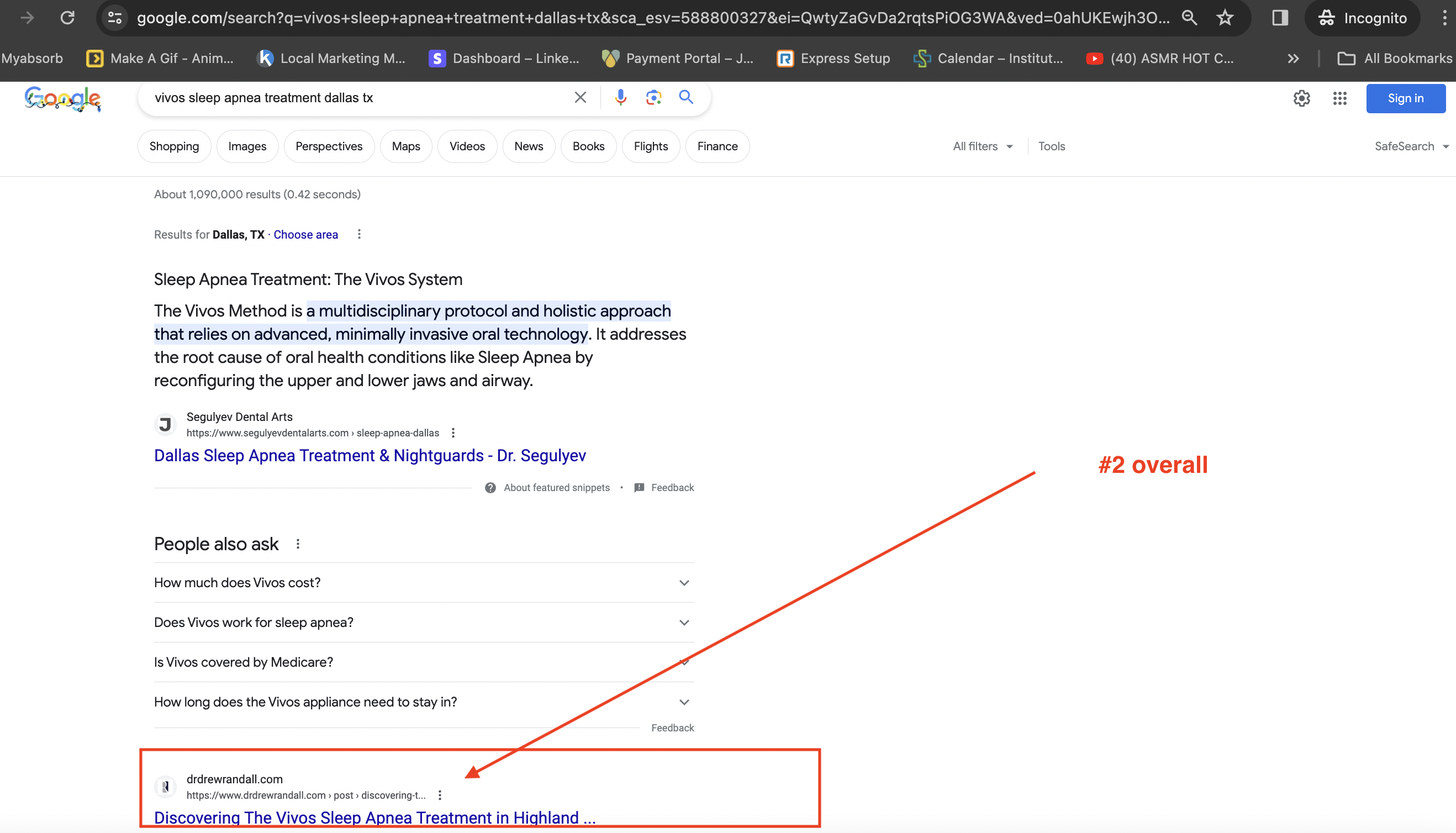Click the Segulyev Dental Arts favicon
Viewport: 1456px width, 833px height.
(x=165, y=424)
